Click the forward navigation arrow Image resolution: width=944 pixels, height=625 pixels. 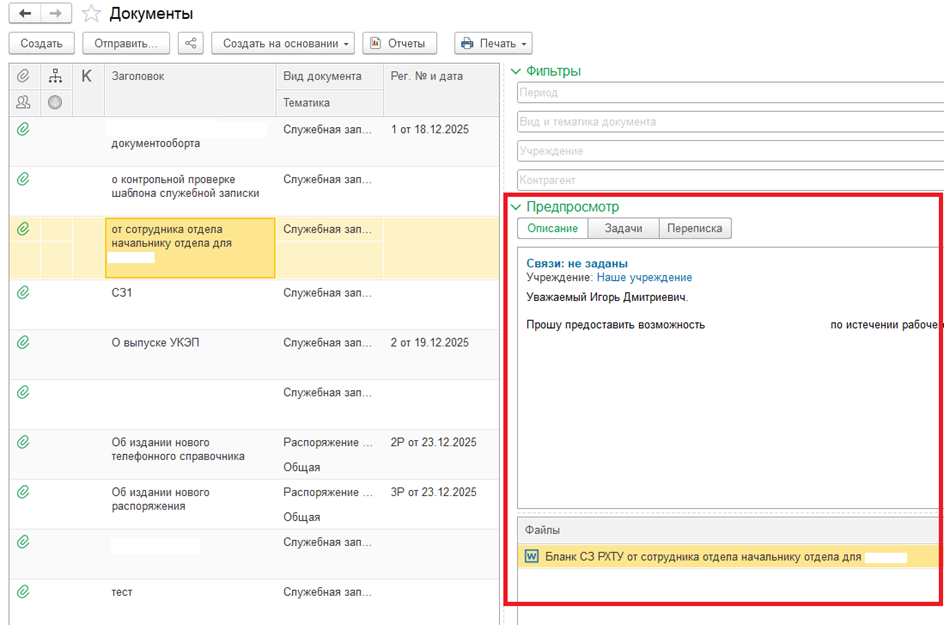click(56, 13)
